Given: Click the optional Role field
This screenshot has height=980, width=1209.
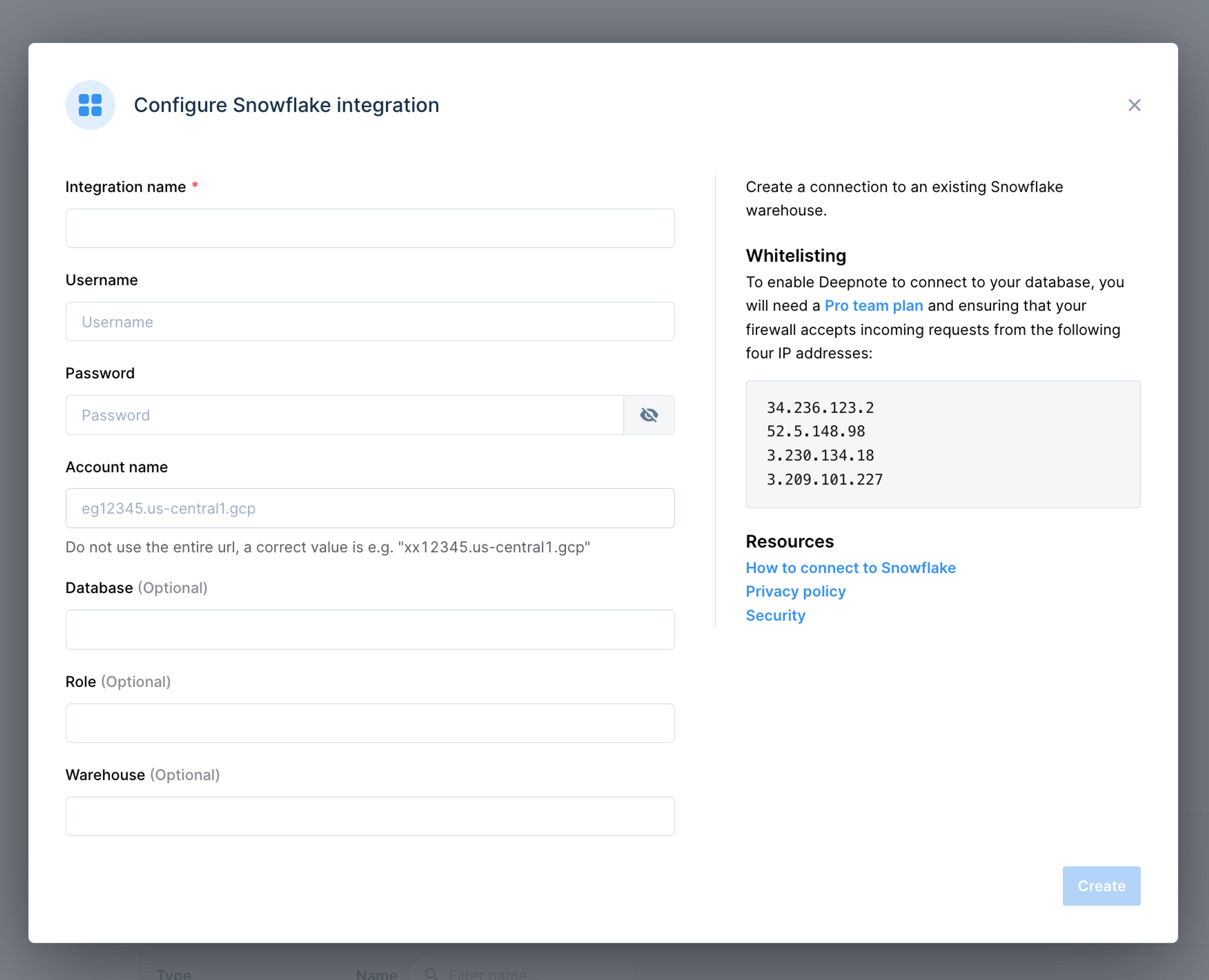Looking at the screenshot, I should pos(370,723).
